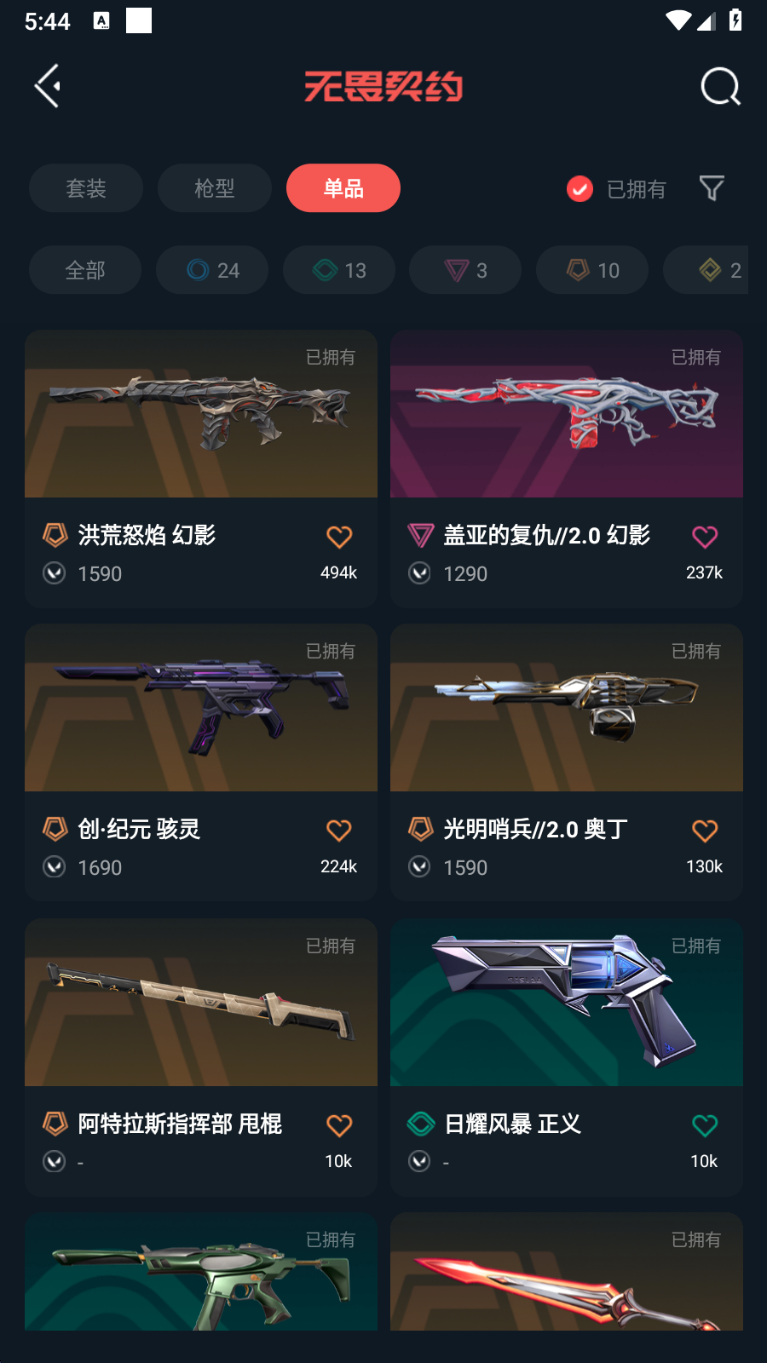This screenshot has width=767, height=1363.
Task: Favorite 盖亚的复仇//2.0 幻影 with its pink heart
Action: point(705,537)
